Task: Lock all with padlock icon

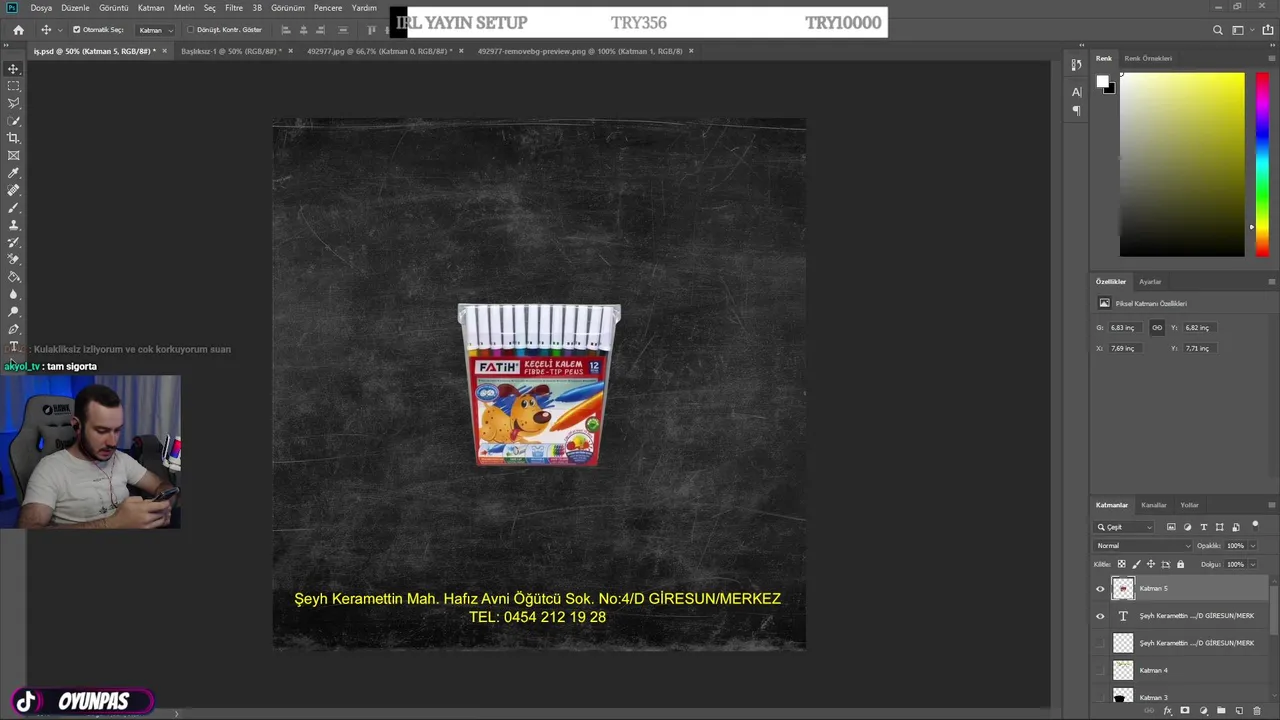Action: coord(1180,564)
